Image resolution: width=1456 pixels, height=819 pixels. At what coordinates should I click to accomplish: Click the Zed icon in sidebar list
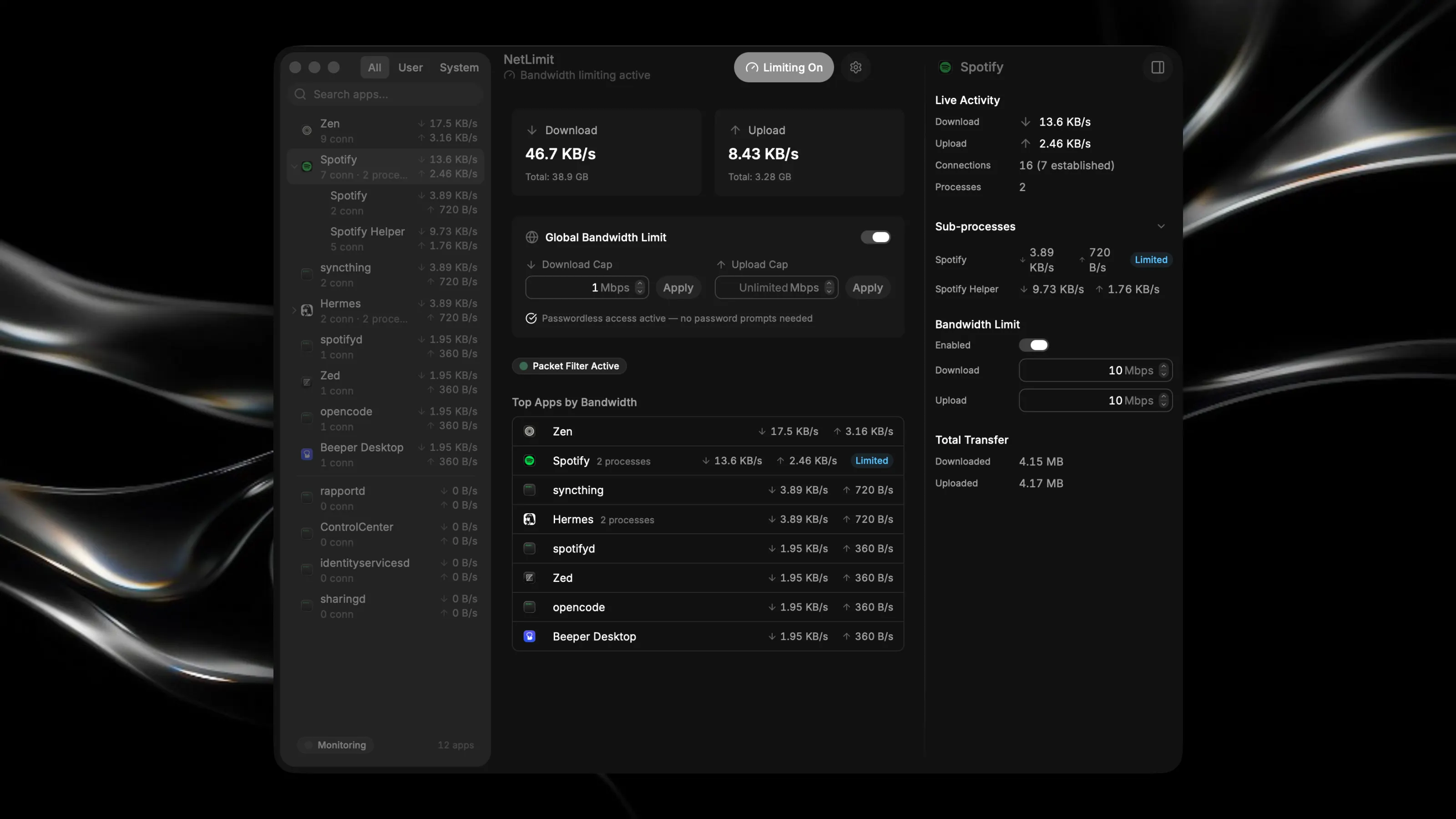(x=307, y=383)
